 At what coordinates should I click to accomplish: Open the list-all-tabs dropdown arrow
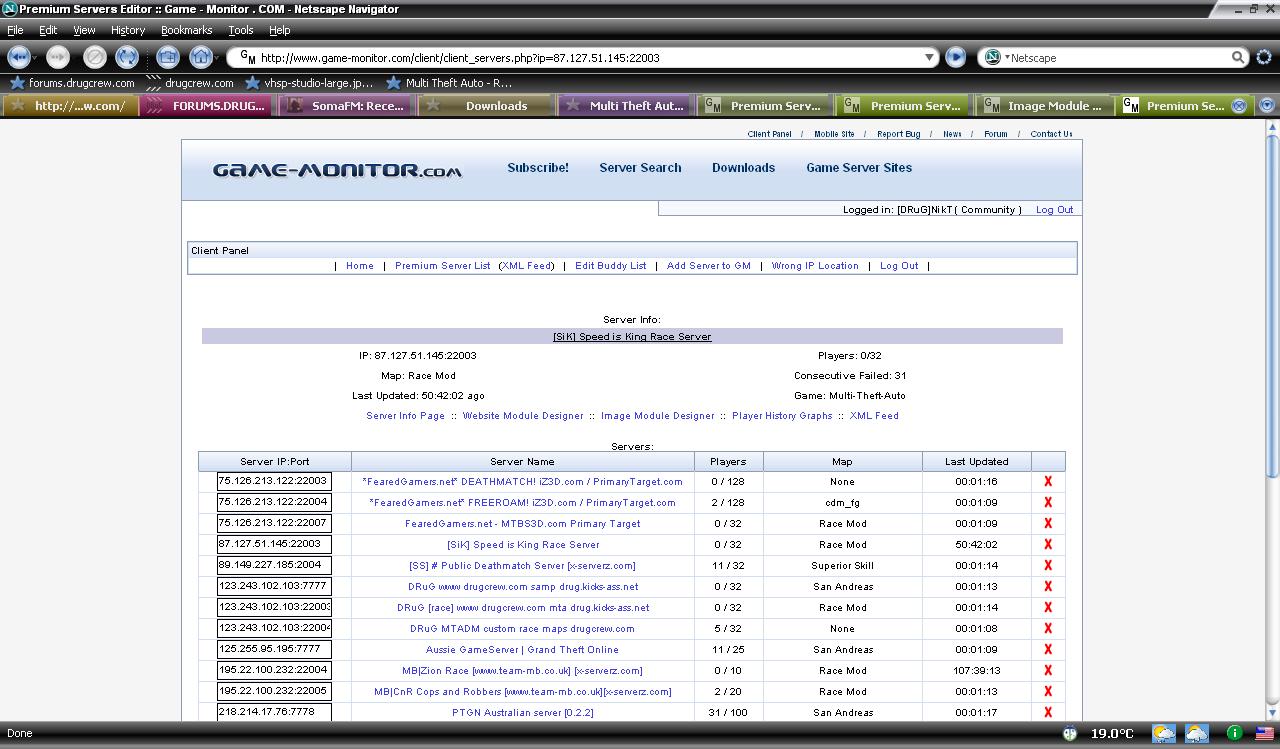1267,106
